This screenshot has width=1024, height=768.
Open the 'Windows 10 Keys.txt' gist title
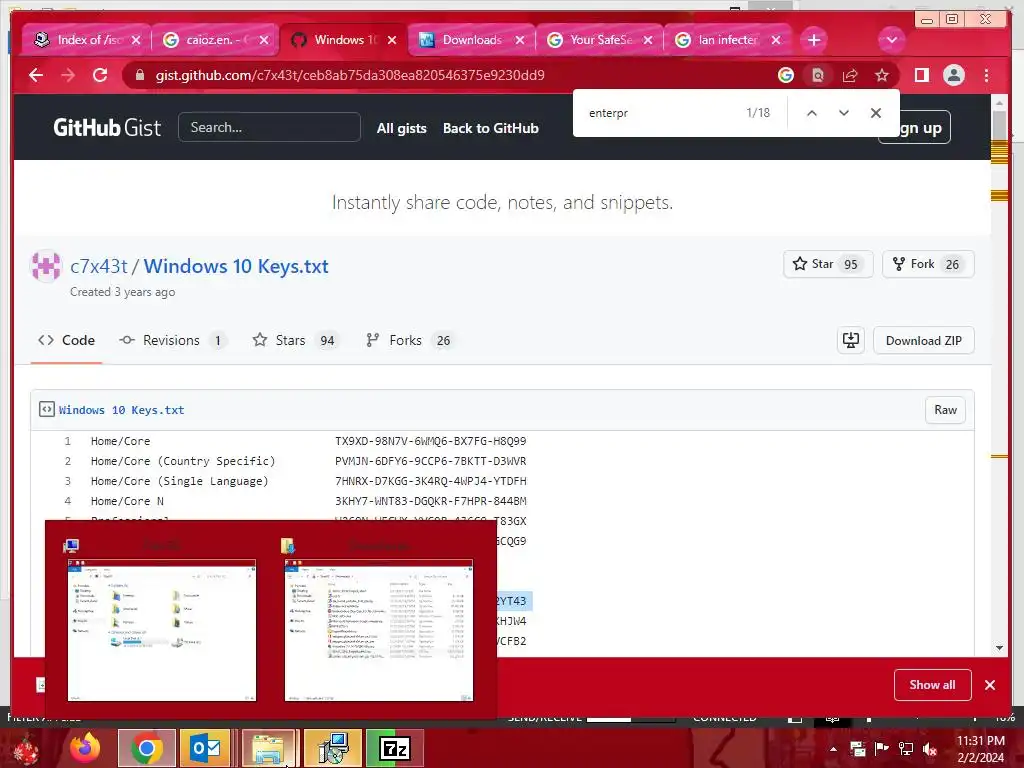pos(236,266)
